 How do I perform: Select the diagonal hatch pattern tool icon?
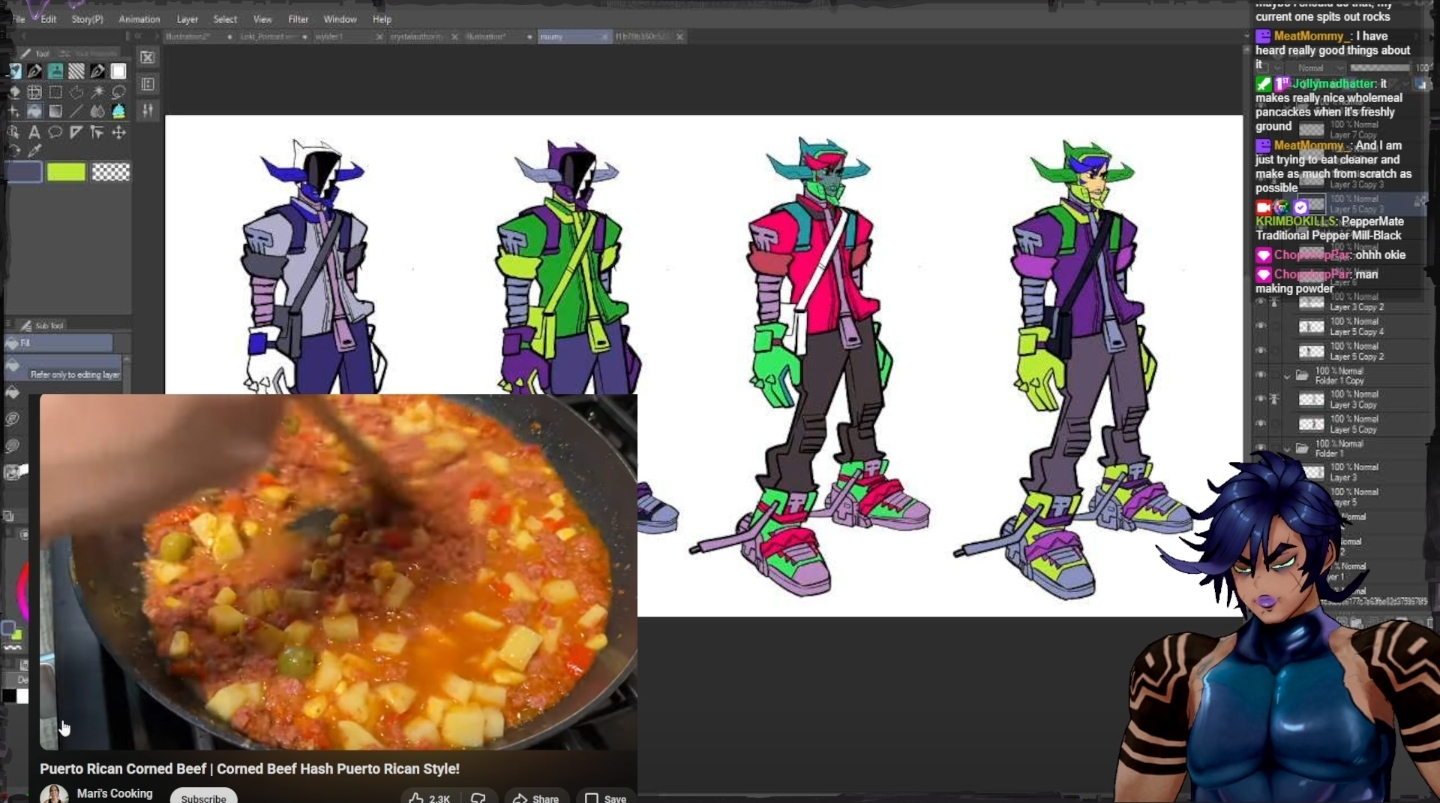tap(76, 71)
